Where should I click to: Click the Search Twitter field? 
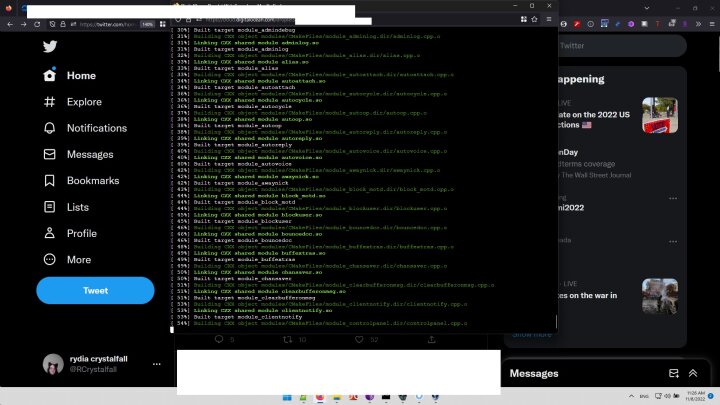tap(622, 45)
